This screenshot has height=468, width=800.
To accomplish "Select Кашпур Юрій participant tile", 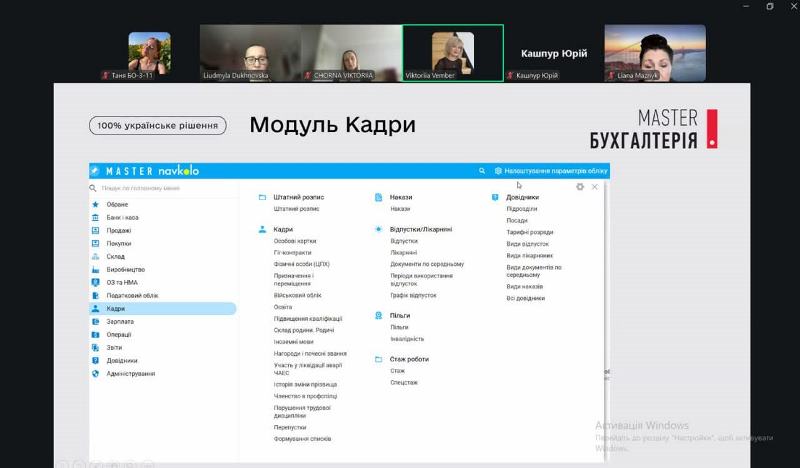I will 554,53.
